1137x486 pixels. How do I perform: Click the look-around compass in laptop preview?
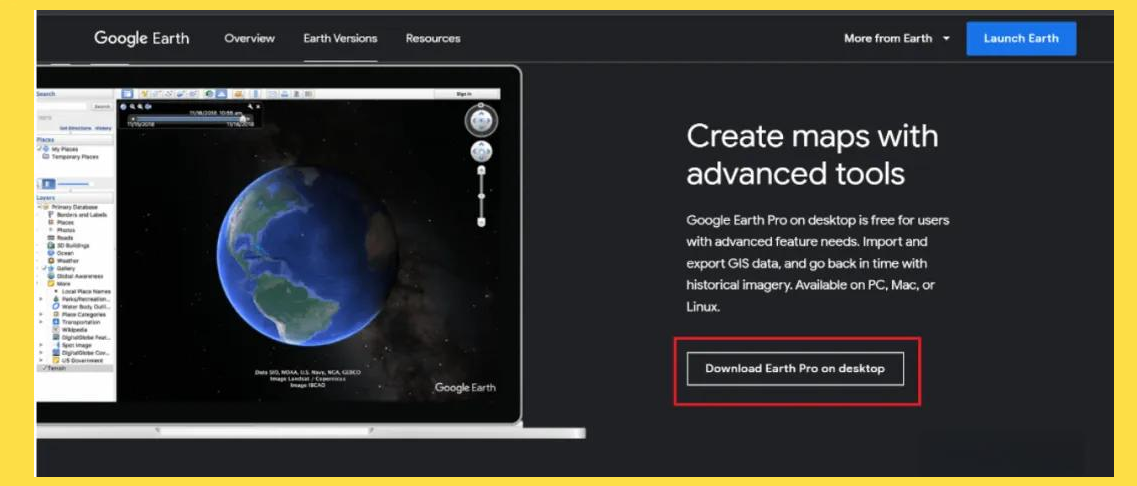tap(481, 120)
